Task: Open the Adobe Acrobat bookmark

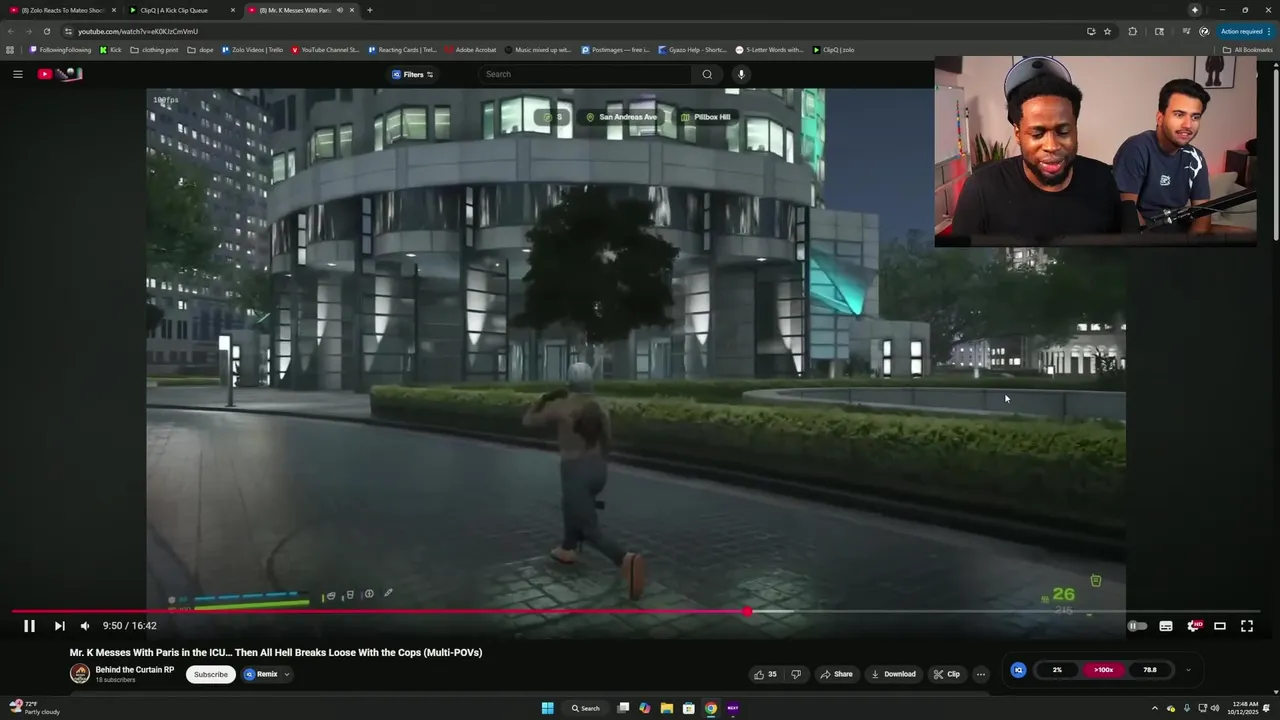Action: (x=471, y=49)
